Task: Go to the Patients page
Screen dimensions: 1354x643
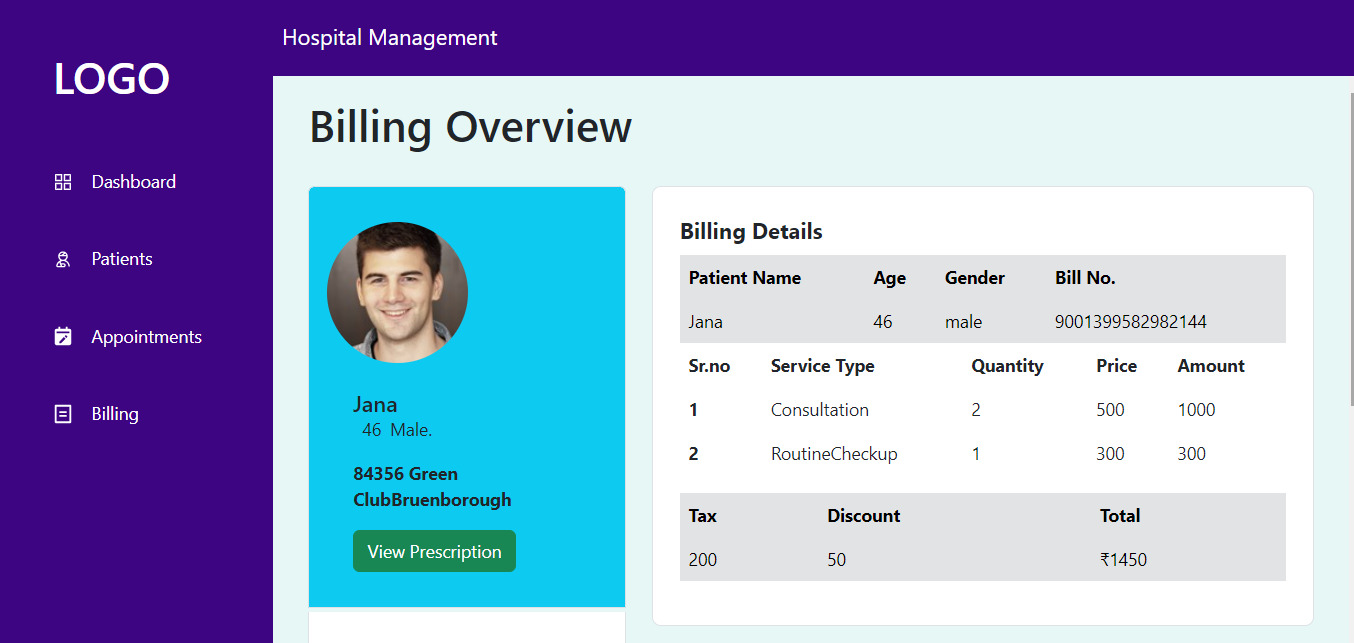Action: 122,259
